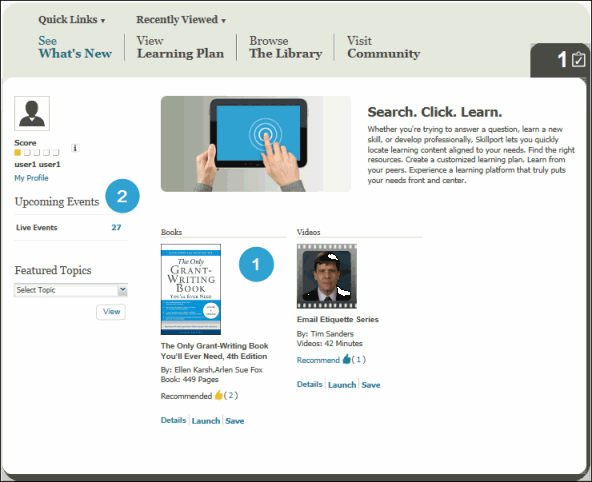The width and height of the screenshot is (592, 482).
Task: Click the Books section heading
Action: 171,232
